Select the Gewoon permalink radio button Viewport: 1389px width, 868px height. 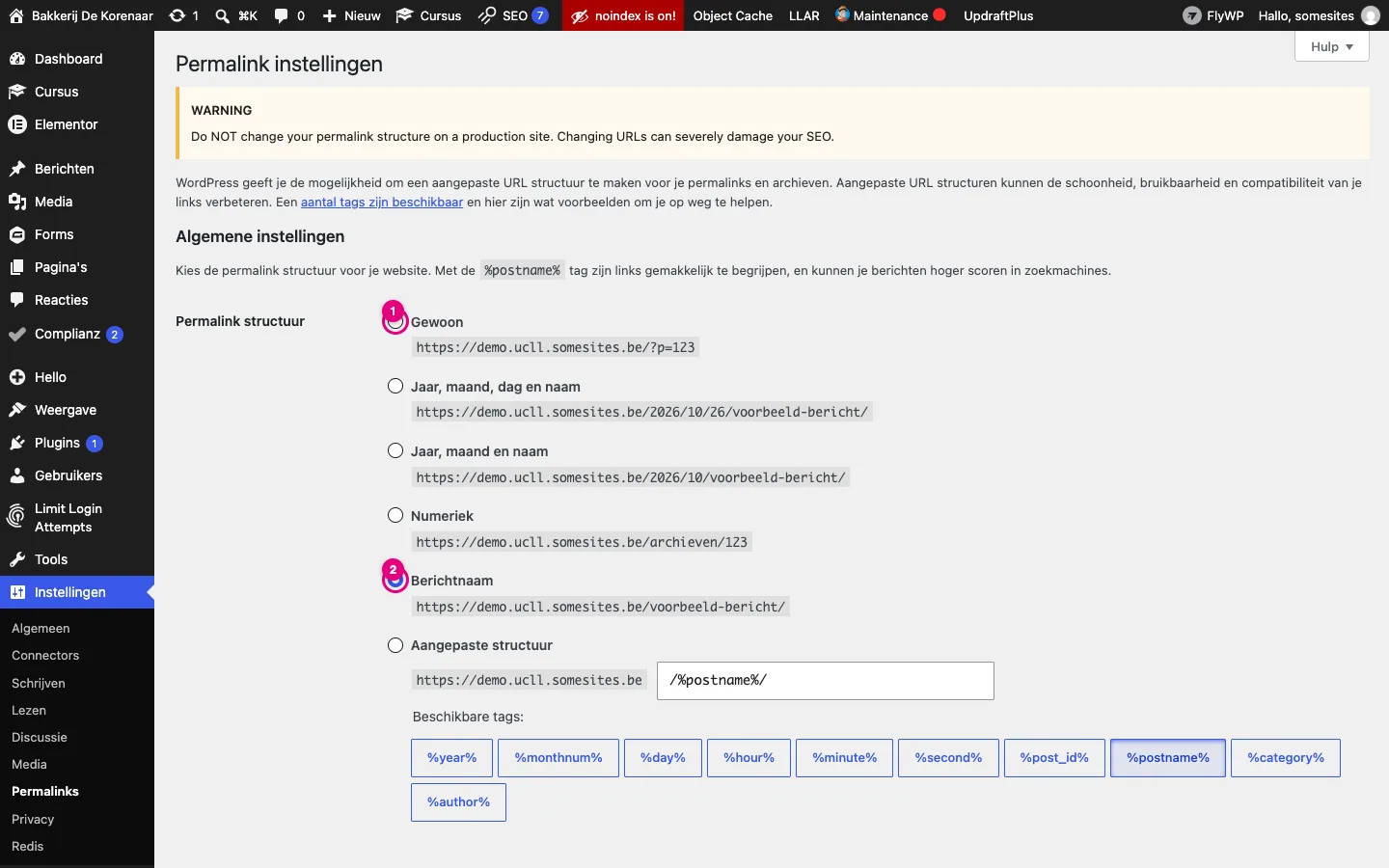click(395, 322)
